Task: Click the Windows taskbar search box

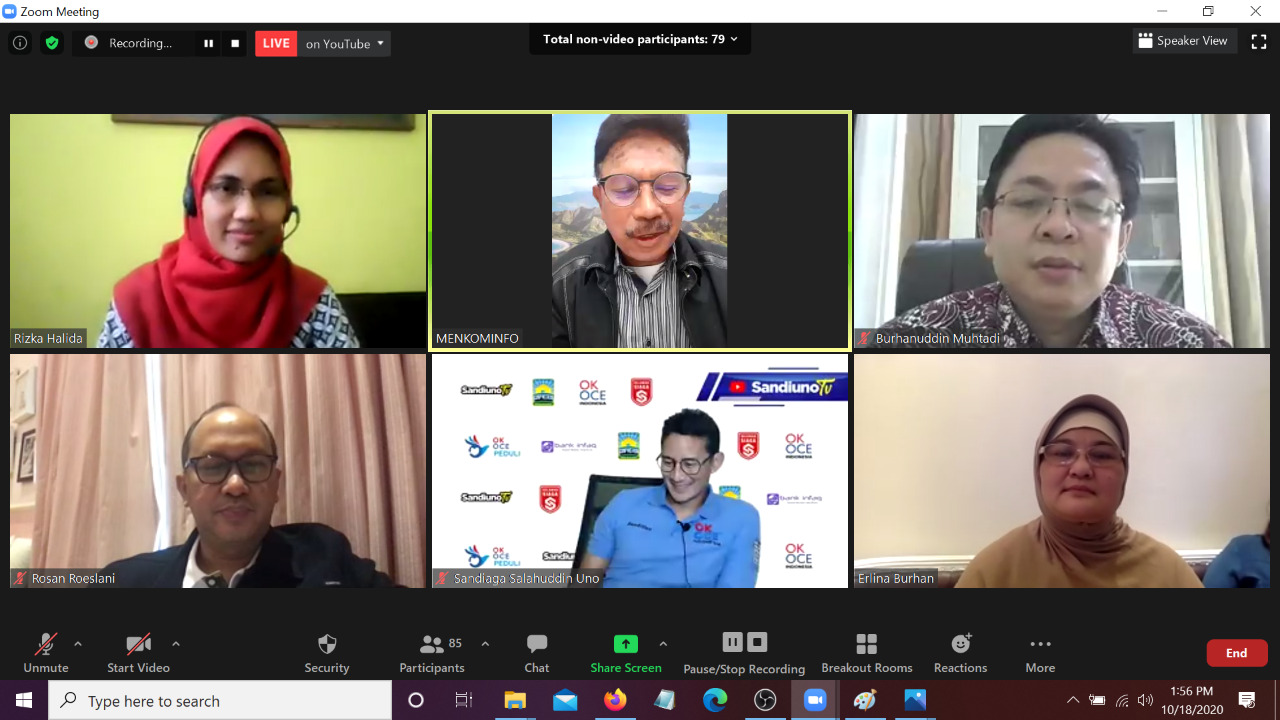Action: [220, 701]
